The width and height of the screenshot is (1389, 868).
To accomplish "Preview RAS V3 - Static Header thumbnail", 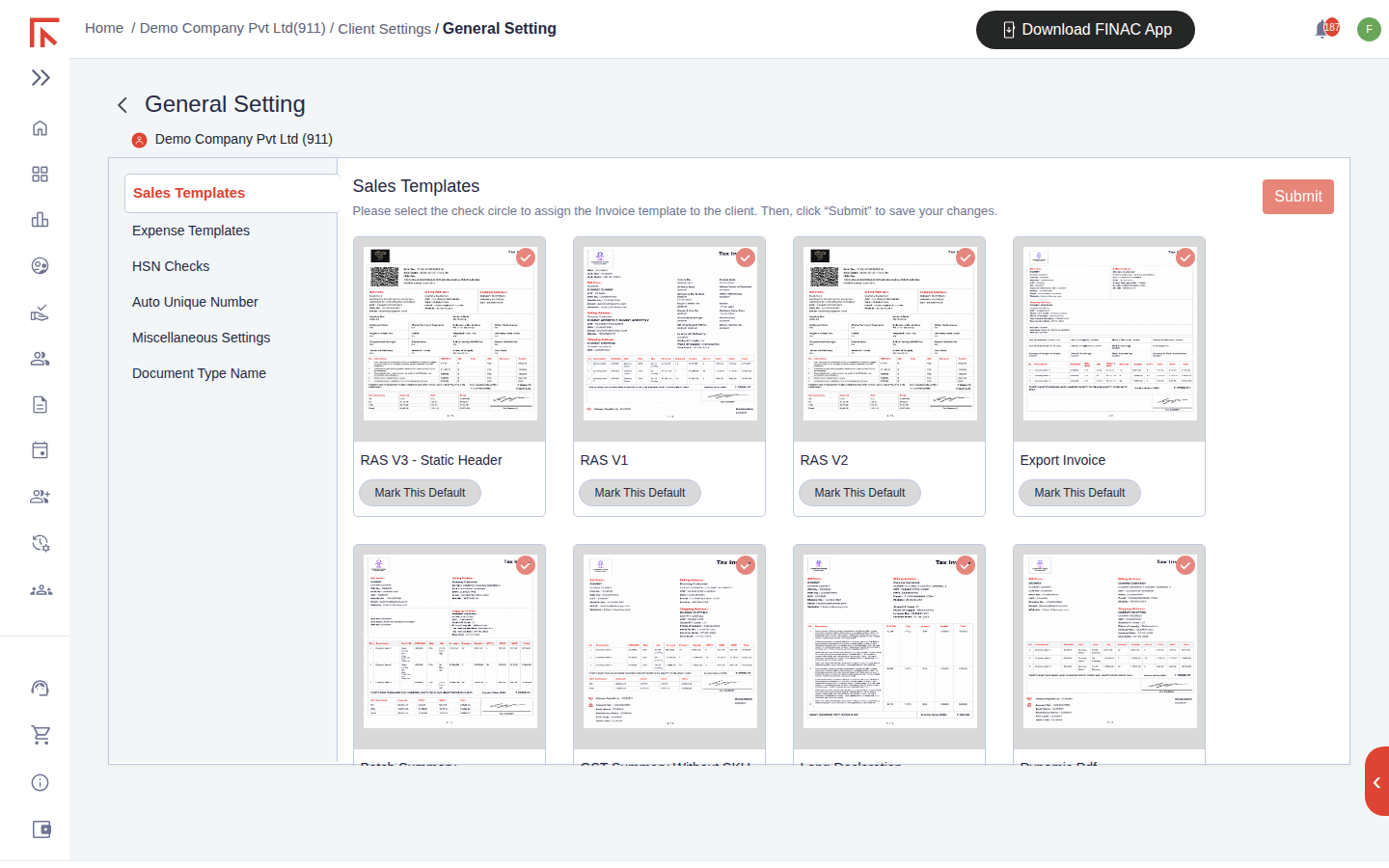I will pos(449,334).
